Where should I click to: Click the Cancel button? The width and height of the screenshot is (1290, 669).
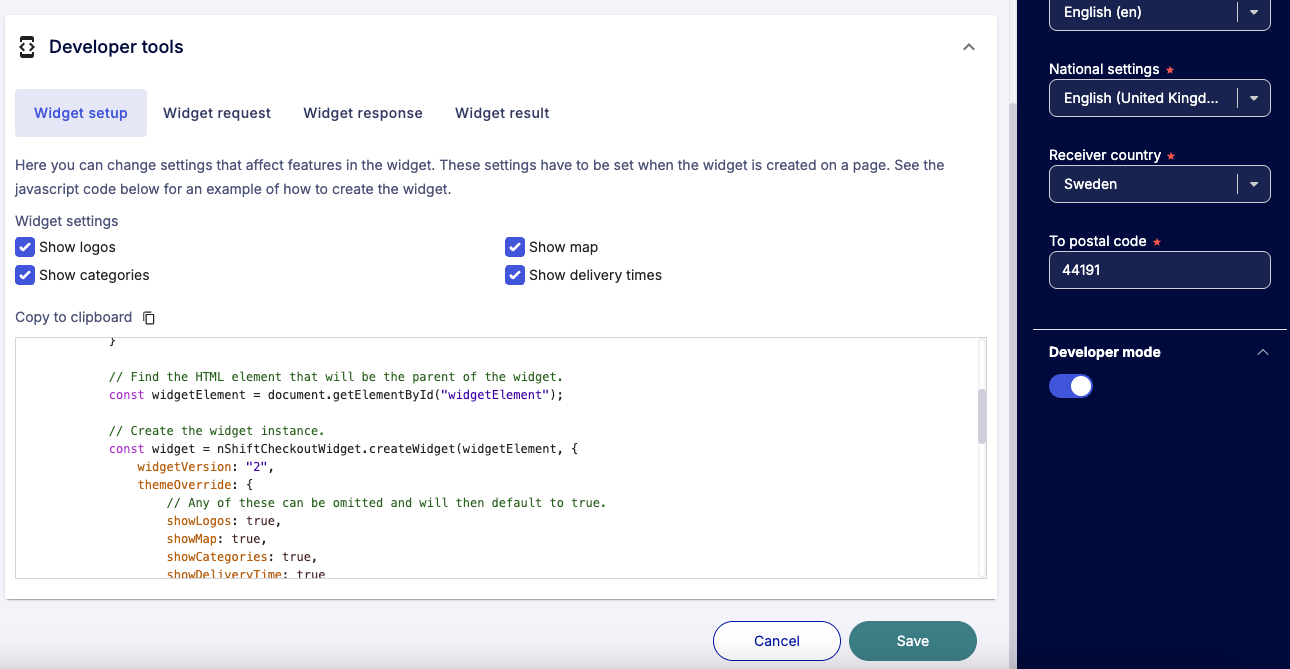coord(777,641)
